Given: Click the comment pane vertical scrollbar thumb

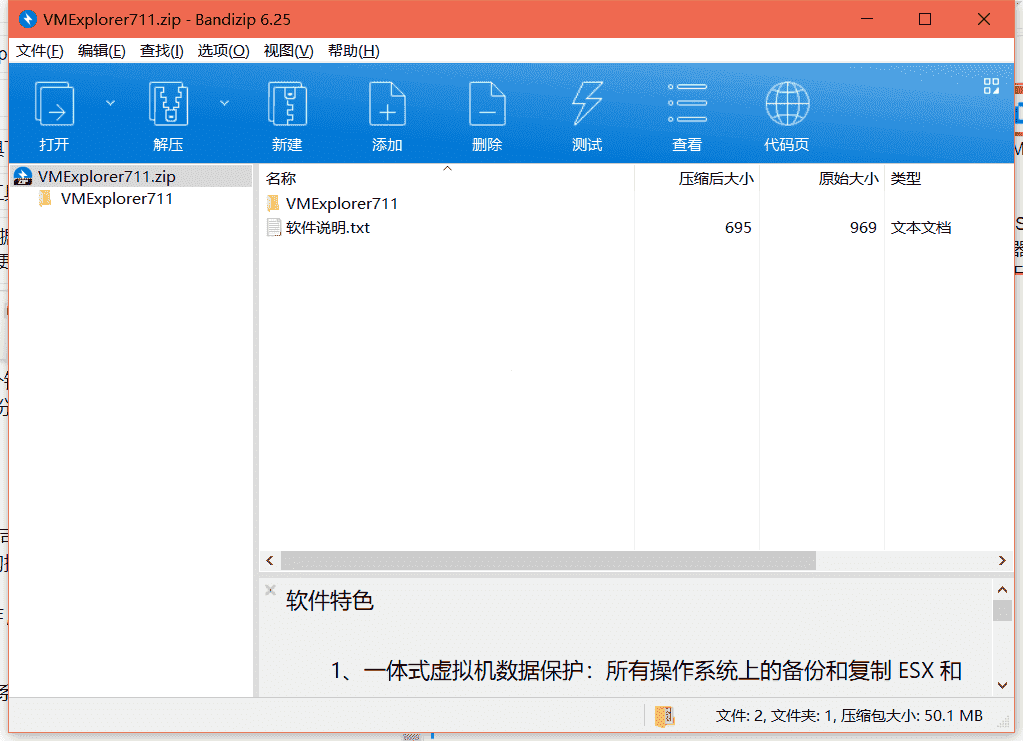Looking at the screenshot, I should 1002,611.
